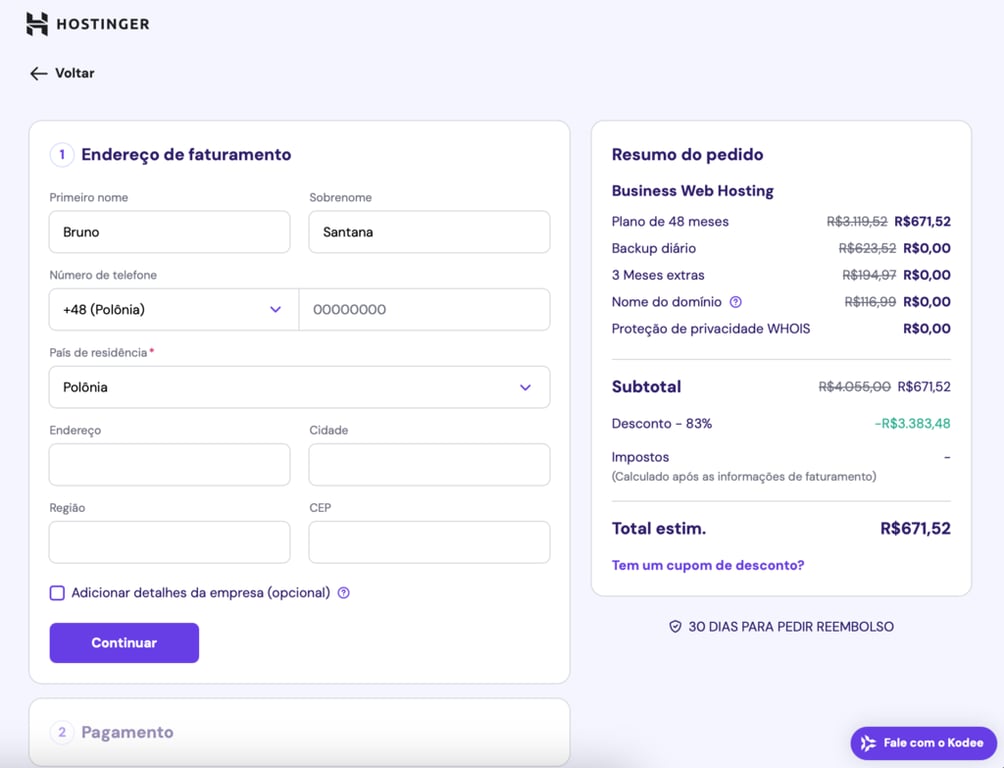The width and height of the screenshot is (1004, 768).
Task: Click the phone number field showing 00000000
Action: pos(424,309)
